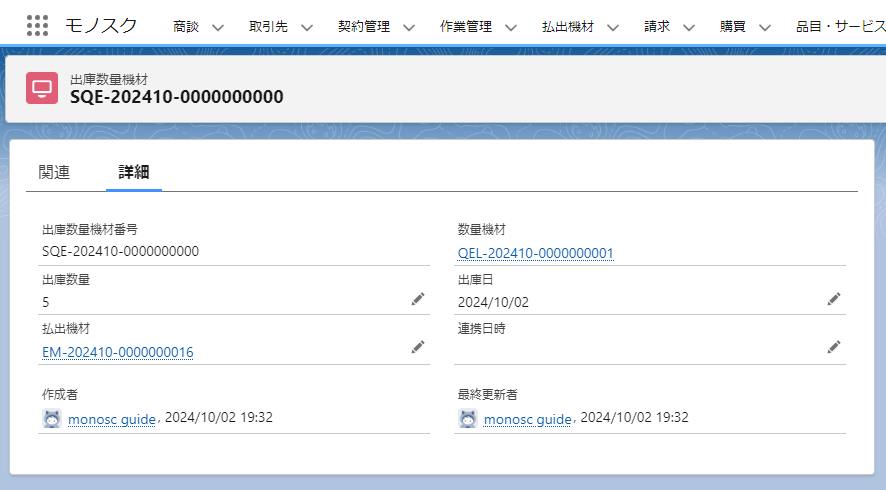
Task: Expand the 契約管理 menu chevron
Action: click(x=410, y=27)
